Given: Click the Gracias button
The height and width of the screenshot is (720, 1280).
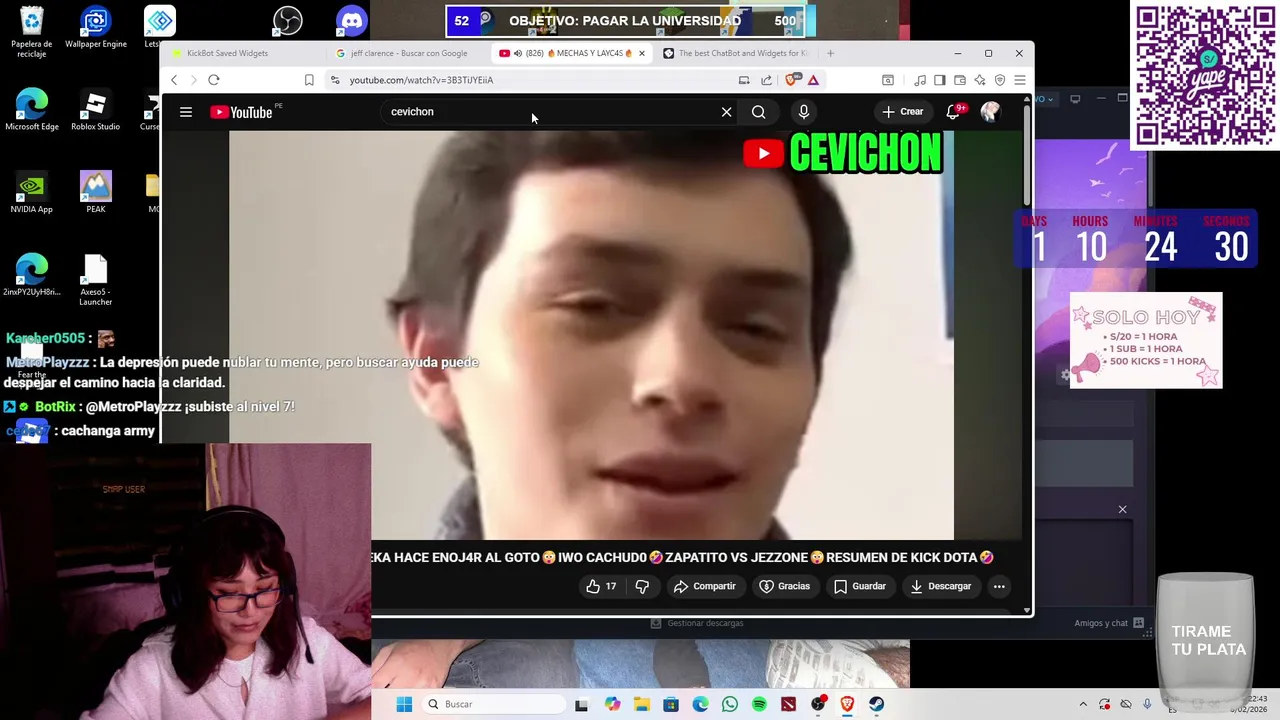Looking at the screenshot, I should pos(785,586).
